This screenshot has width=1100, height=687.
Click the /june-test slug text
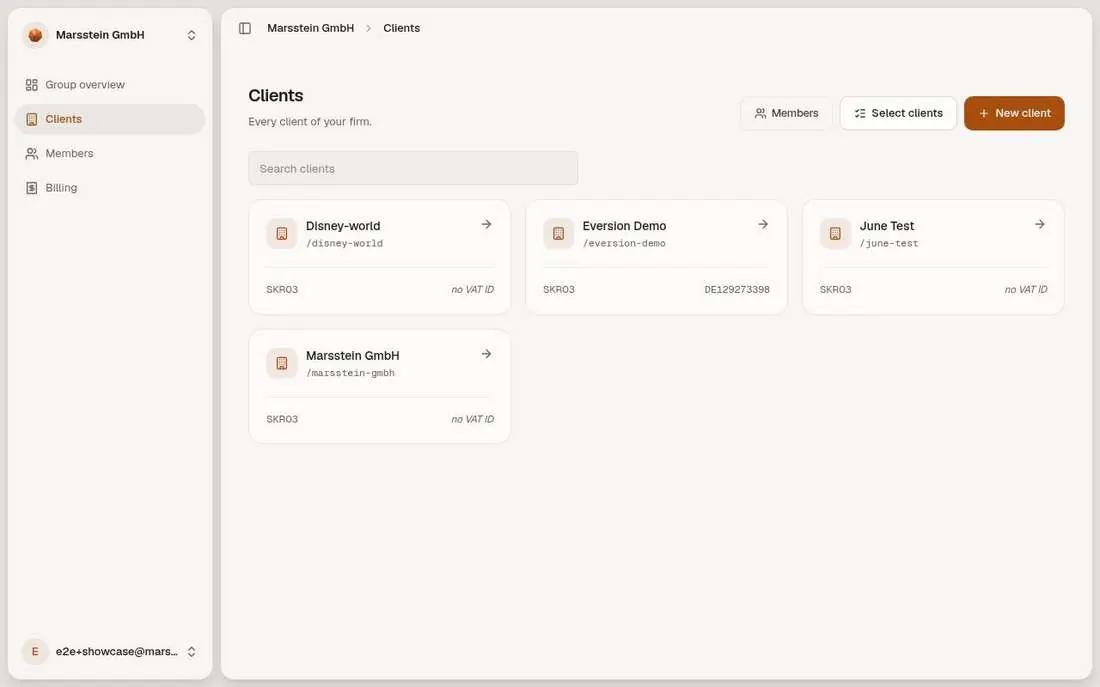[889, 244]
